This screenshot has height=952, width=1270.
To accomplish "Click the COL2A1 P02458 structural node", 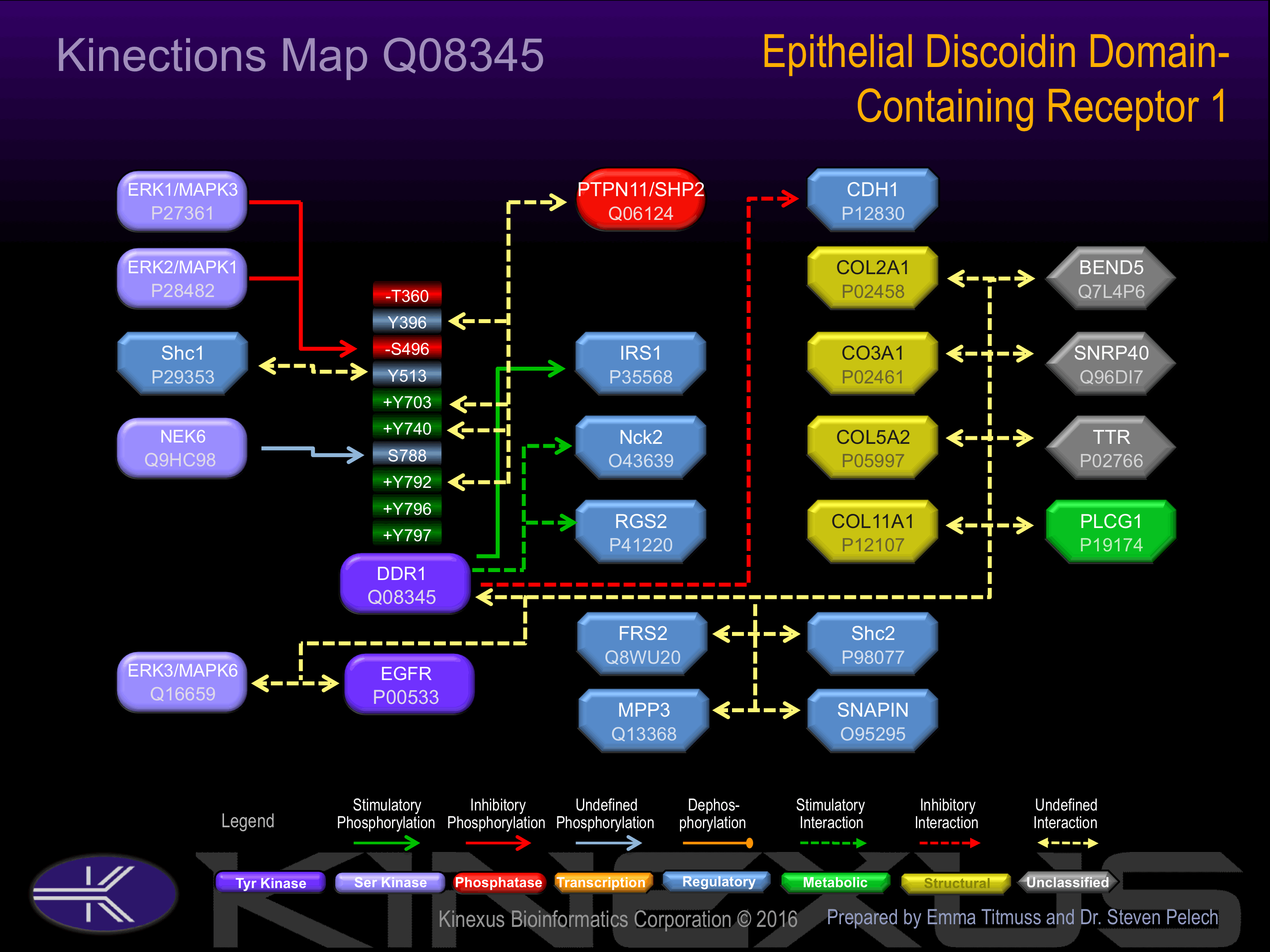I will (x=873, y=279).
